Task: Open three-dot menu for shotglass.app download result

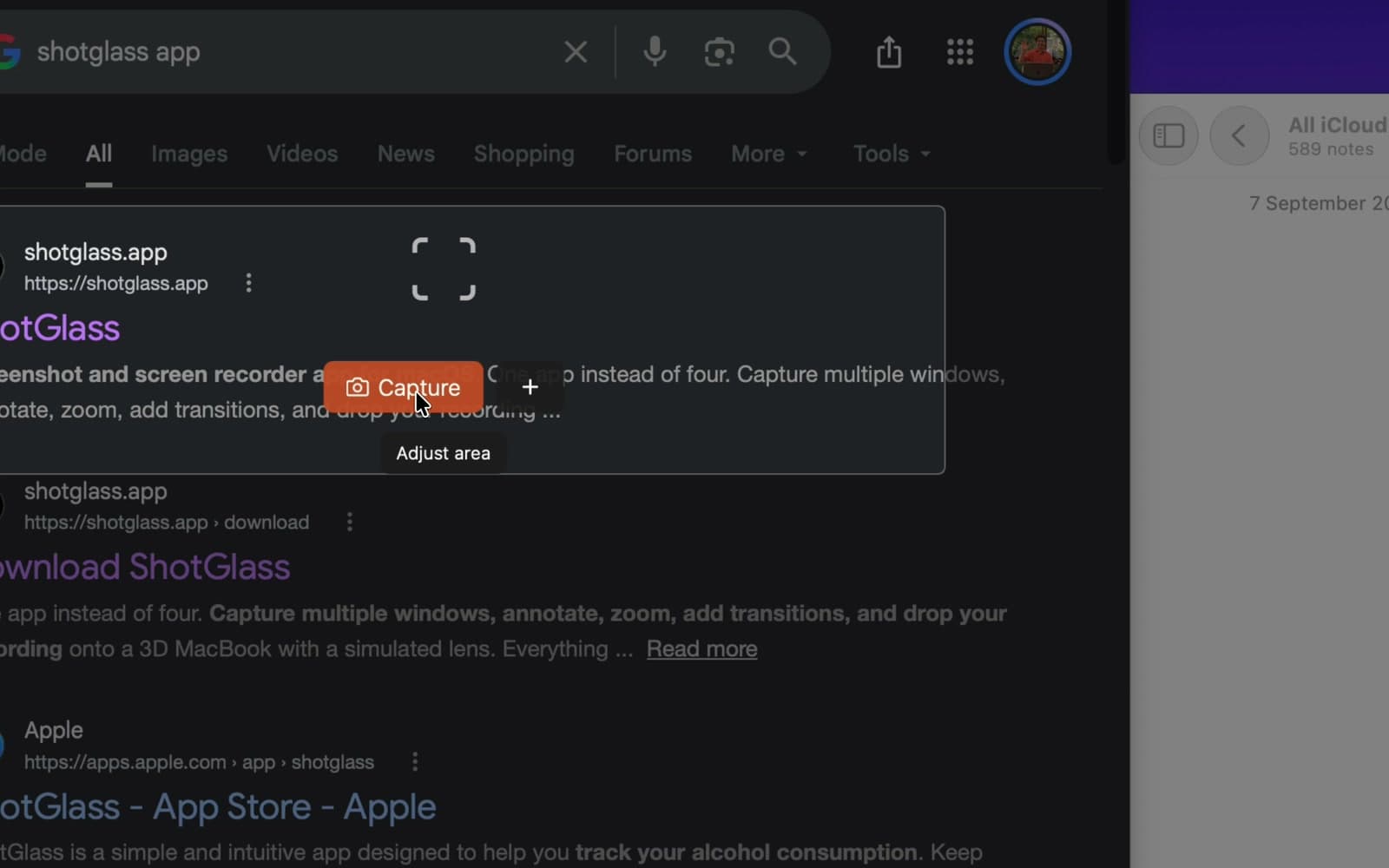Action: [x=350, y=522]
